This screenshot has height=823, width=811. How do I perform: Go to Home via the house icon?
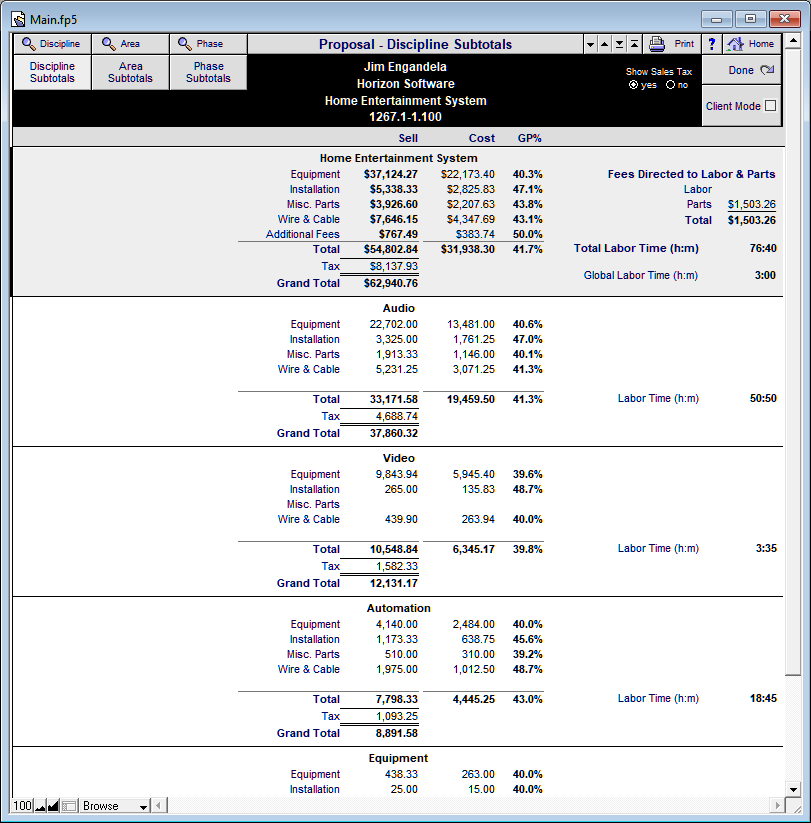pos(752,44)
